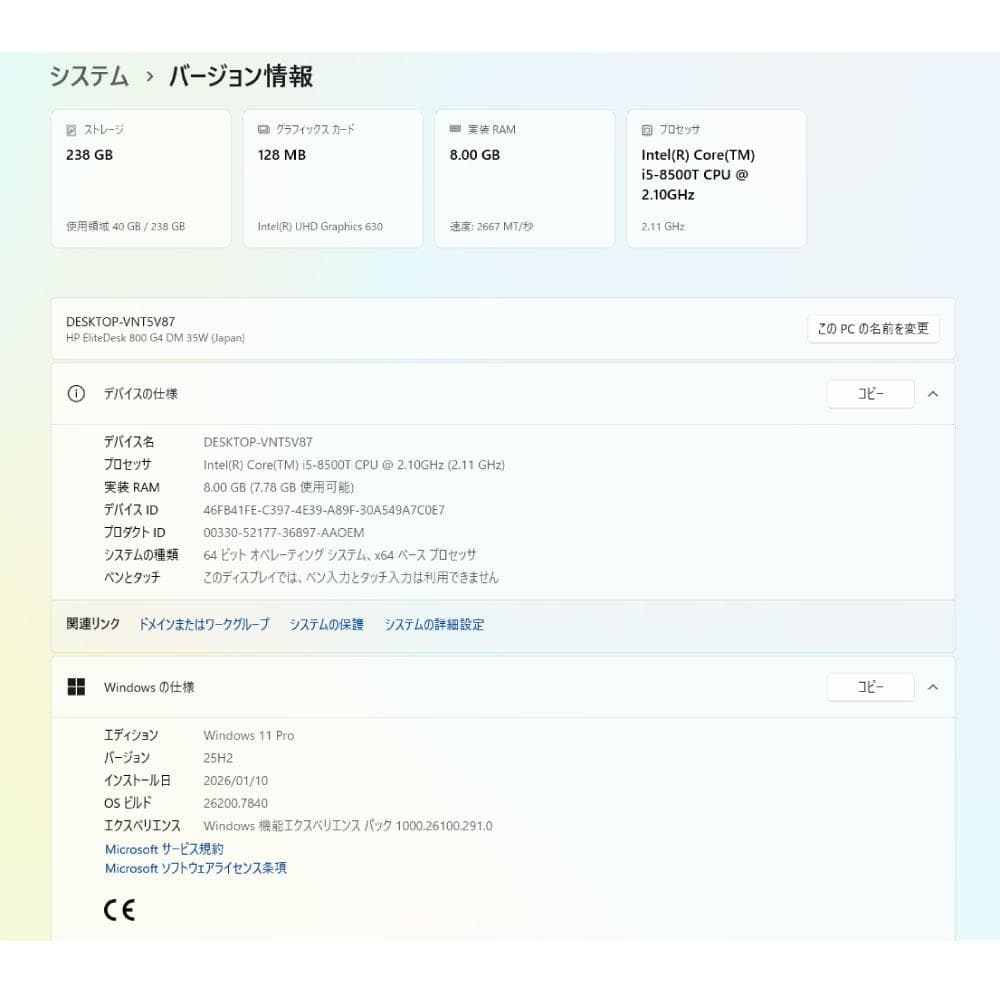Open Microsoft サービス規約 link
The height and width of the screenshot is (1000, 1000).
click(x=164, y=849)
